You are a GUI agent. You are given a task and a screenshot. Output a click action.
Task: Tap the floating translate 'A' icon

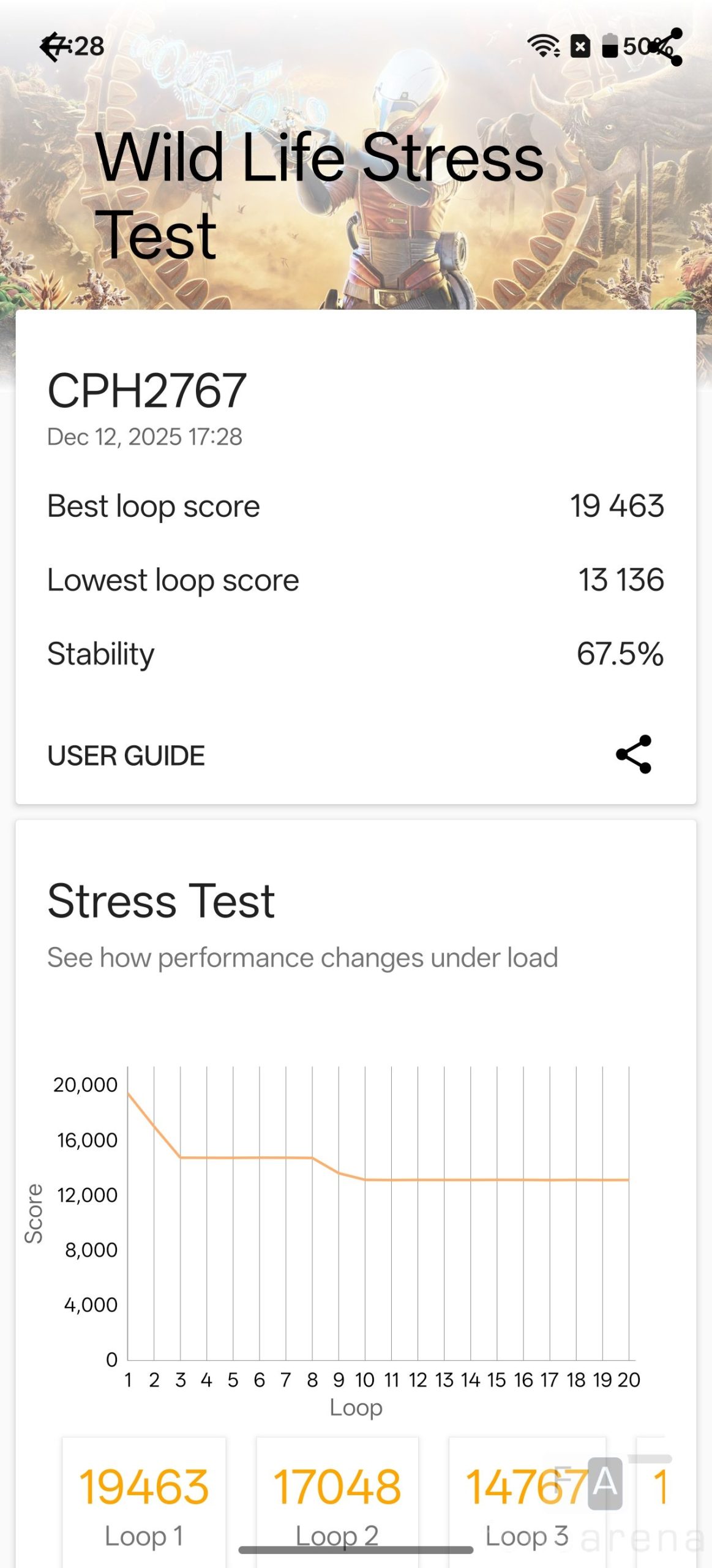(x=605, y=1483)
